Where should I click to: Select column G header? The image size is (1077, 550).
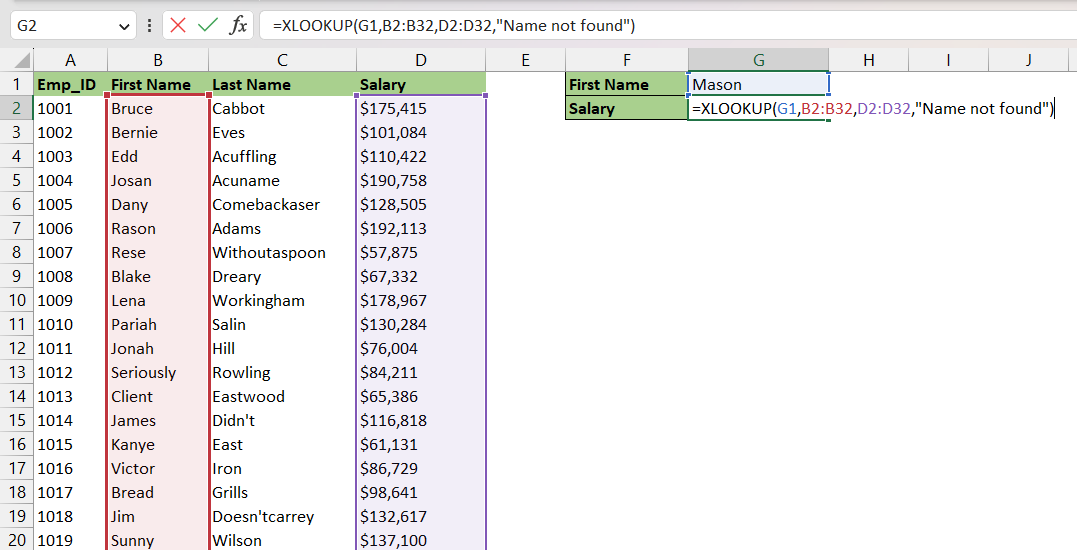pos(758,60)
